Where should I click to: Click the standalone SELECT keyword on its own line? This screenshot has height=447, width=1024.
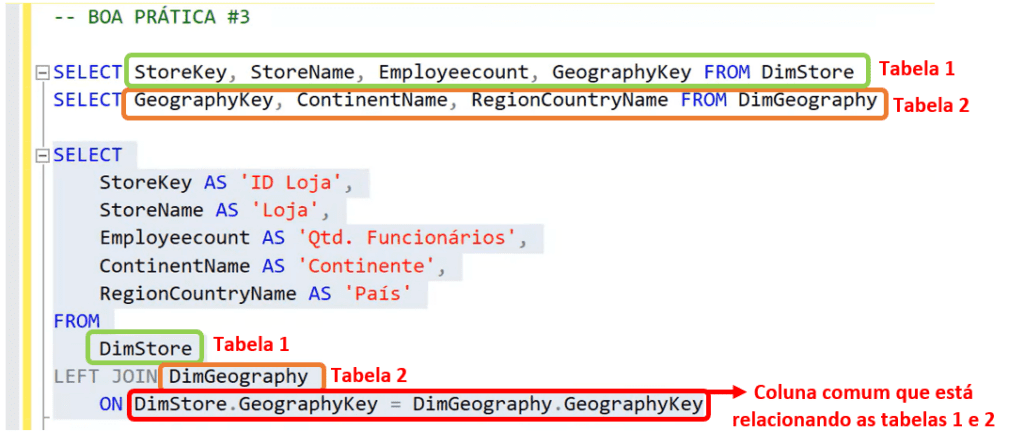point(88,156)
